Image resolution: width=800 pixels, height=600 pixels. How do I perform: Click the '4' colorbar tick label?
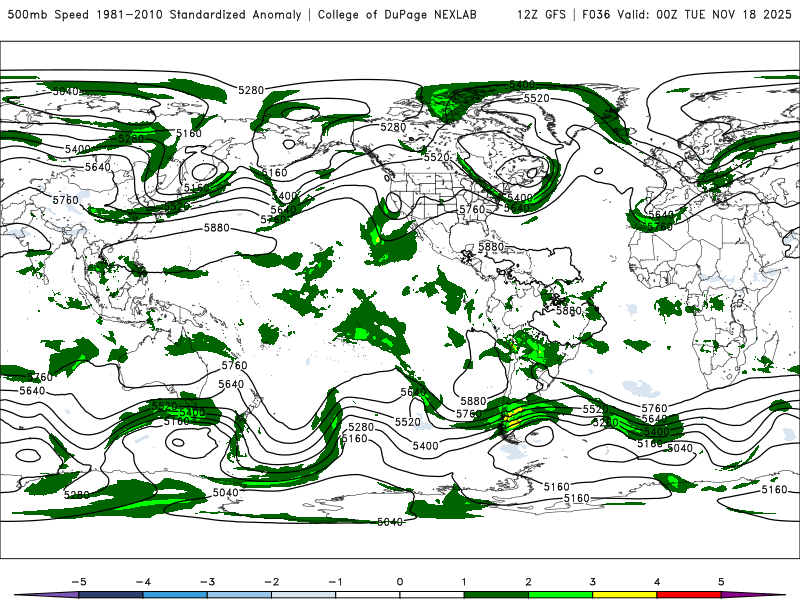[x=657, y=582]
